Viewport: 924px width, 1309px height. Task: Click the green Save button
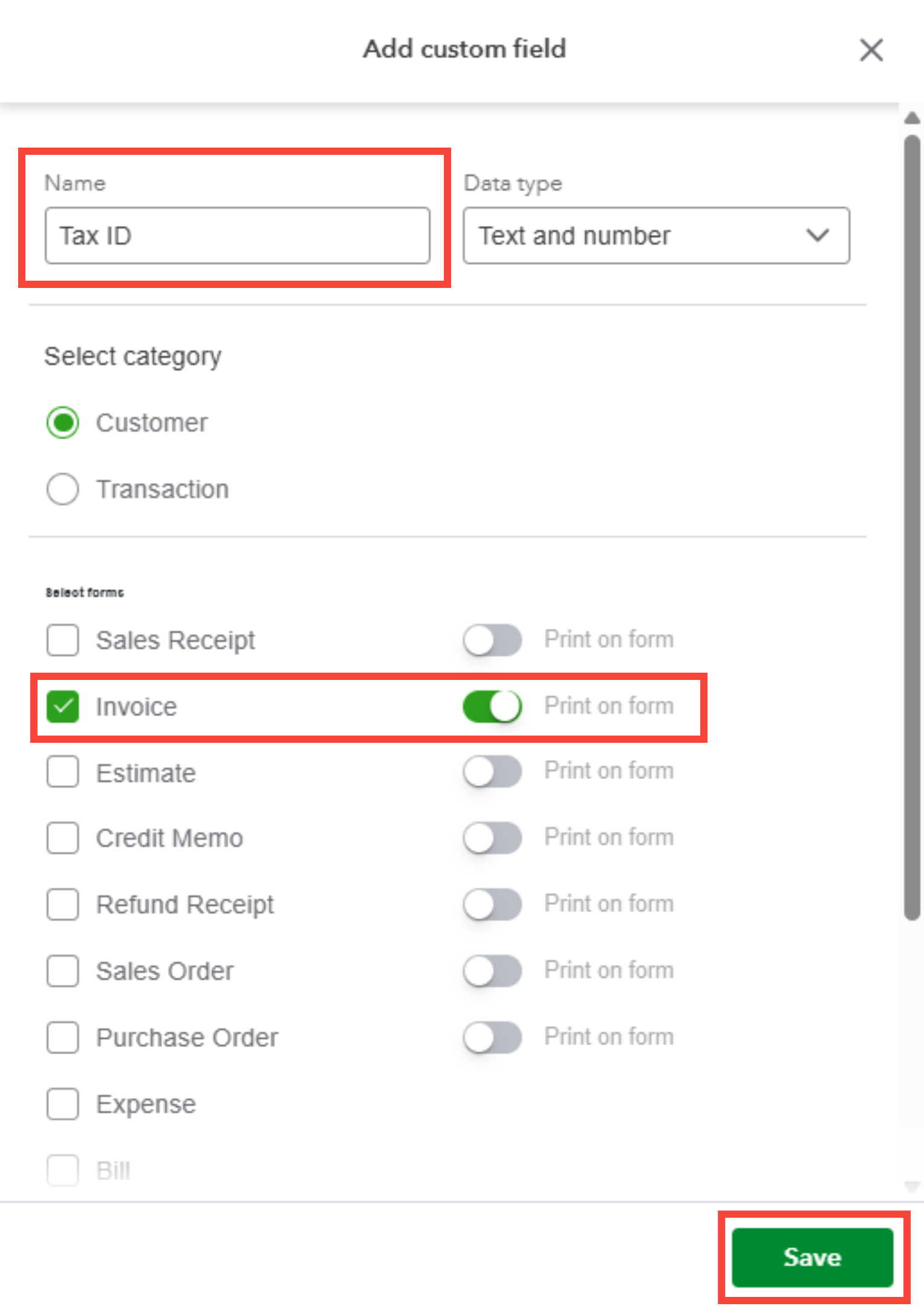point(812,1257)
